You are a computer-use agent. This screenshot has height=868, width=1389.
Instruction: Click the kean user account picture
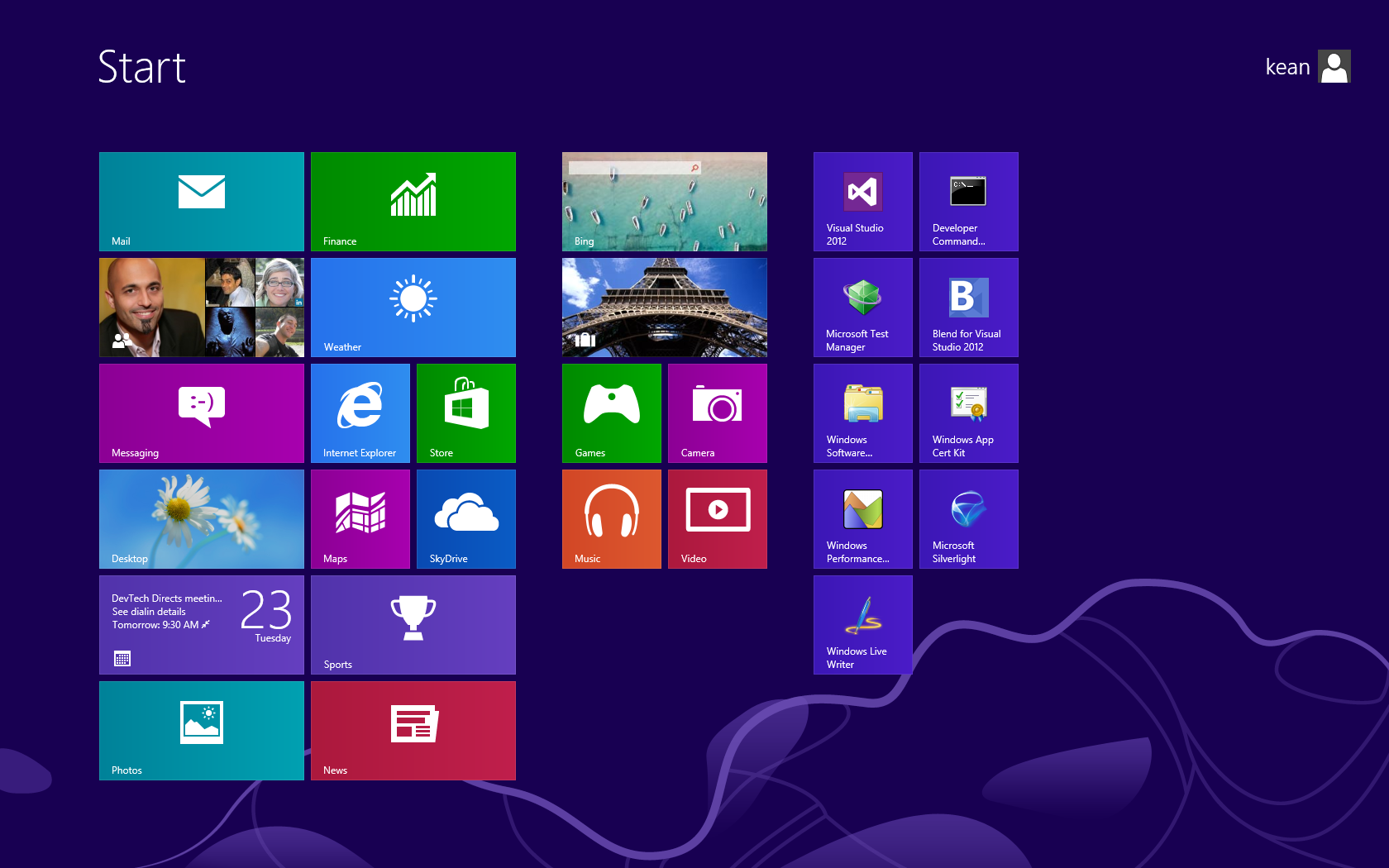(1334, 66)
